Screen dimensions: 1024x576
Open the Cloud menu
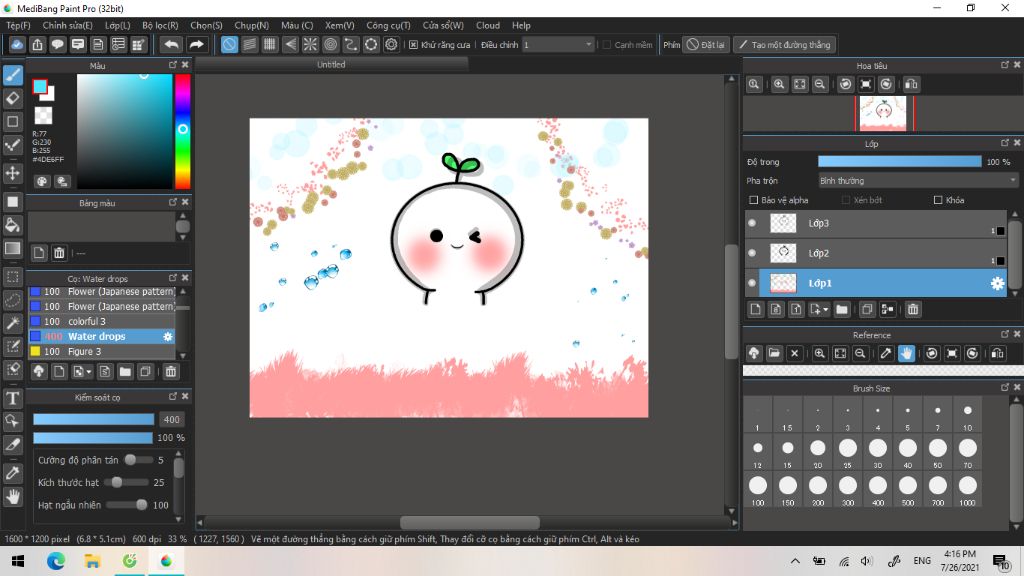tap(488, 25)
